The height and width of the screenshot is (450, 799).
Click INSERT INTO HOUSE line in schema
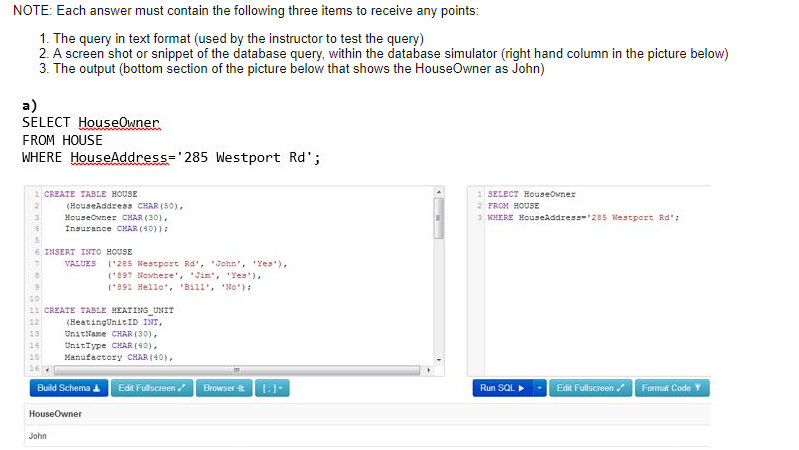click(88, 252)
